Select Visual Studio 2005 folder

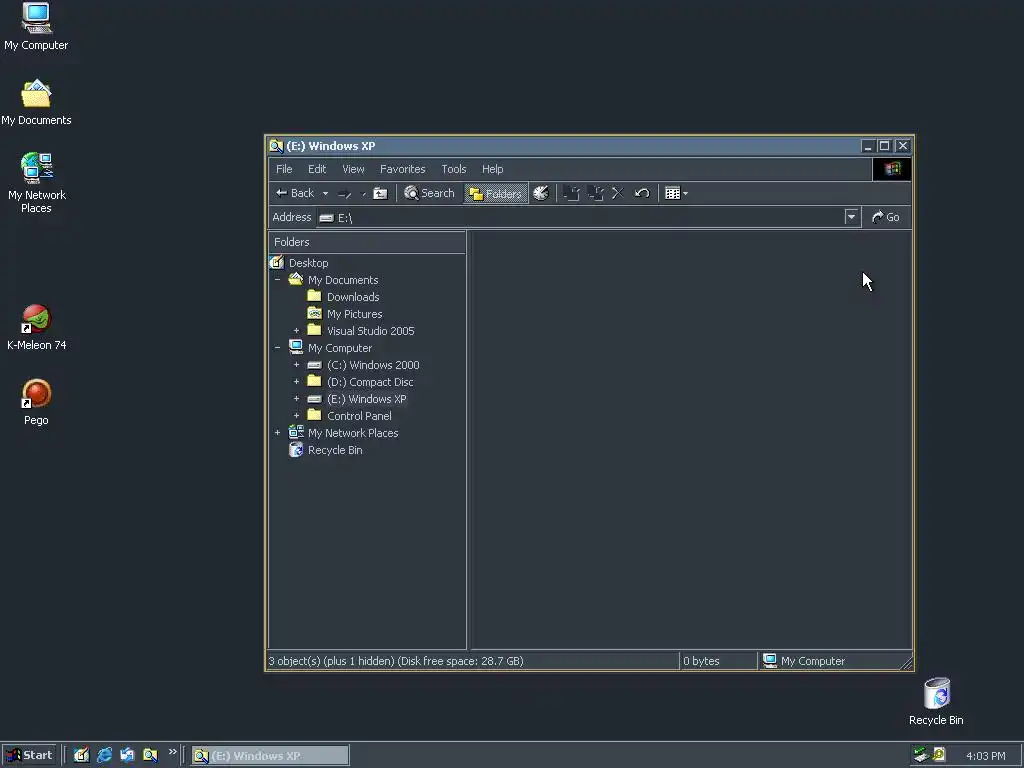370,331
